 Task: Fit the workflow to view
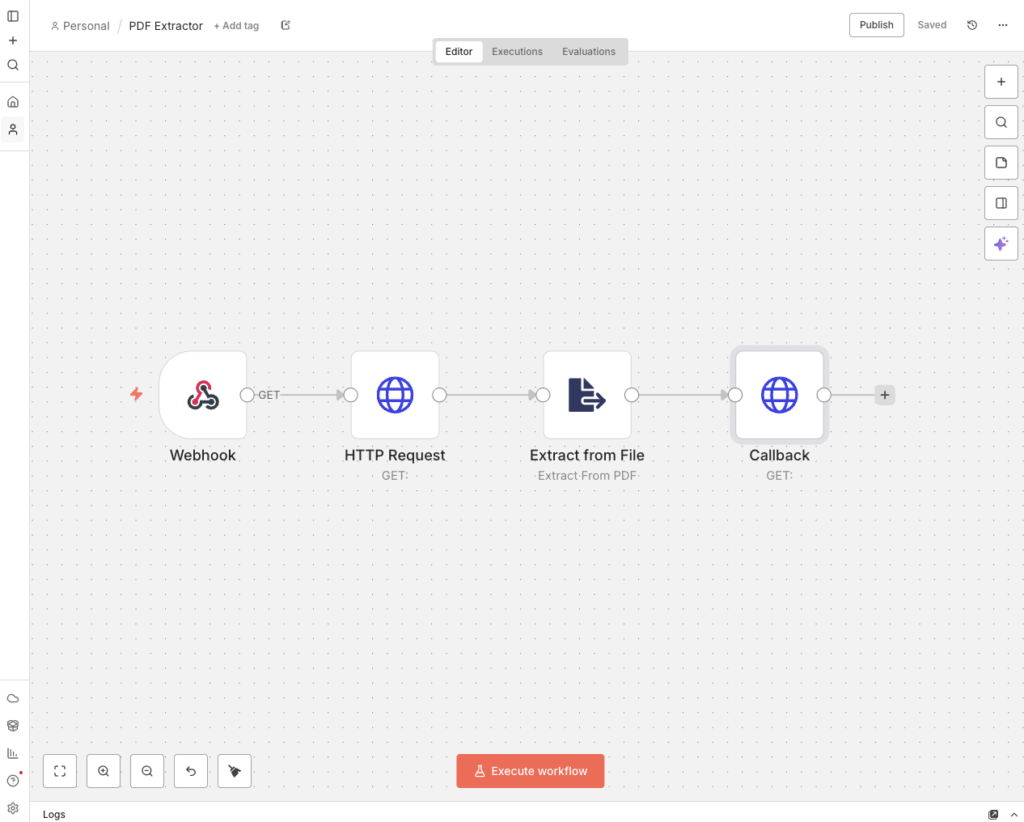click(x=59, y=770)
